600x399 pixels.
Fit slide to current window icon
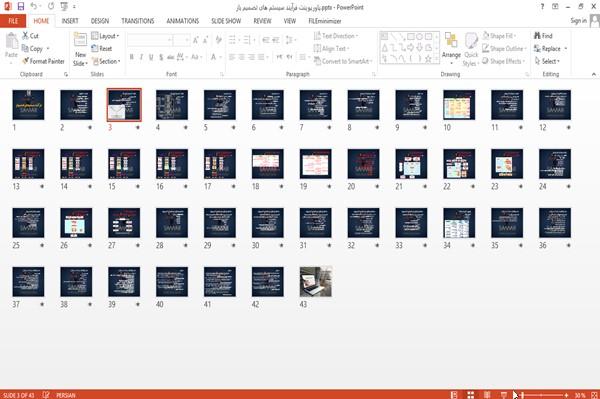click(594, 395)
